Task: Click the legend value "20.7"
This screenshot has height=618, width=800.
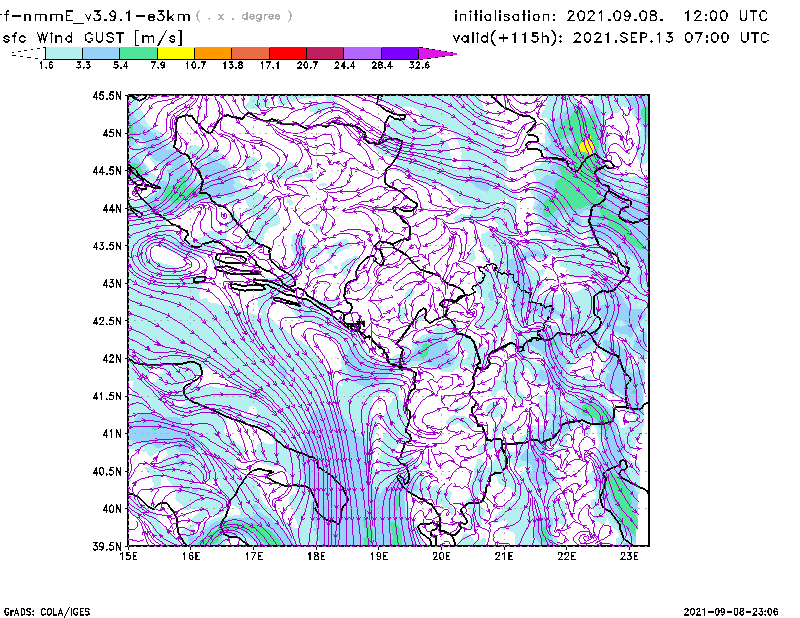Action: 307,65
